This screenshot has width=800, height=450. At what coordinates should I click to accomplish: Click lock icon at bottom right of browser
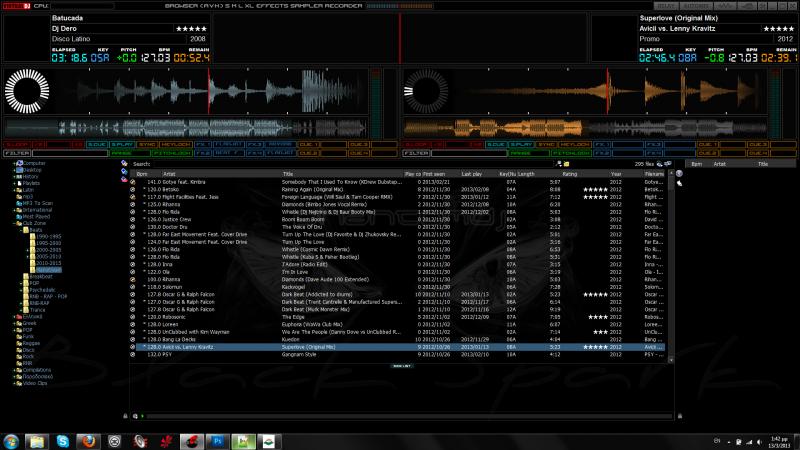[x=680, y=416]
